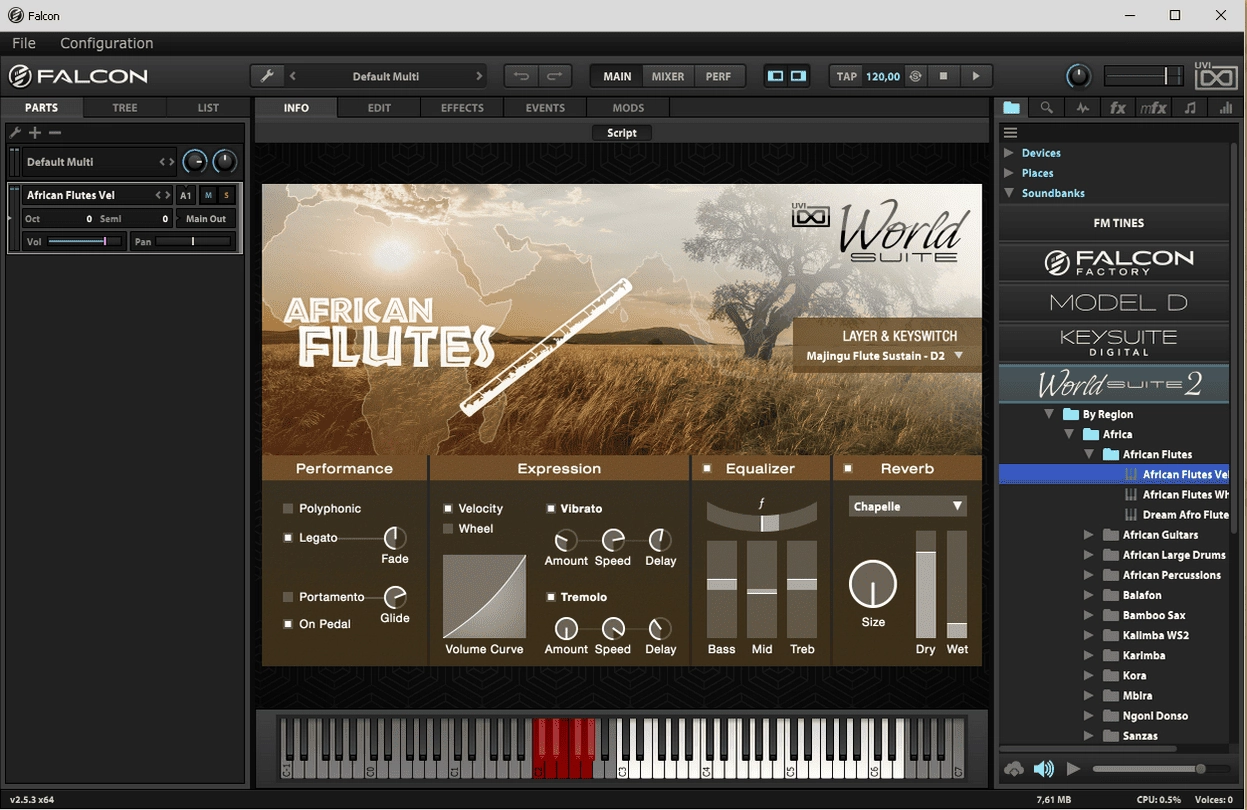Open the search magnifier tab in browser

[x=1047, y=108]
